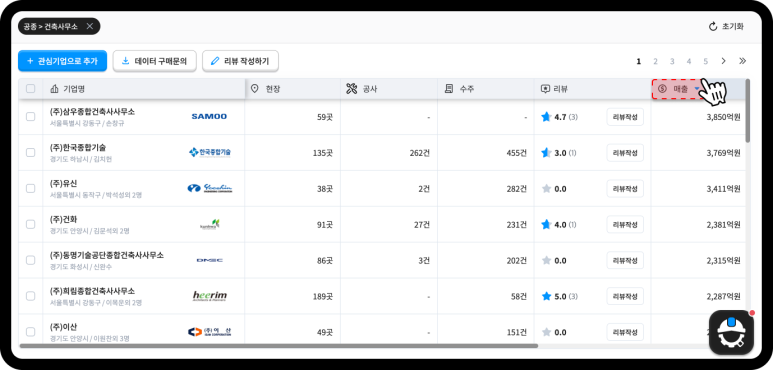Click blue star icon for 희림종합건축사사무소
Viewport: 773px width, 370px height.
point(546,296)
